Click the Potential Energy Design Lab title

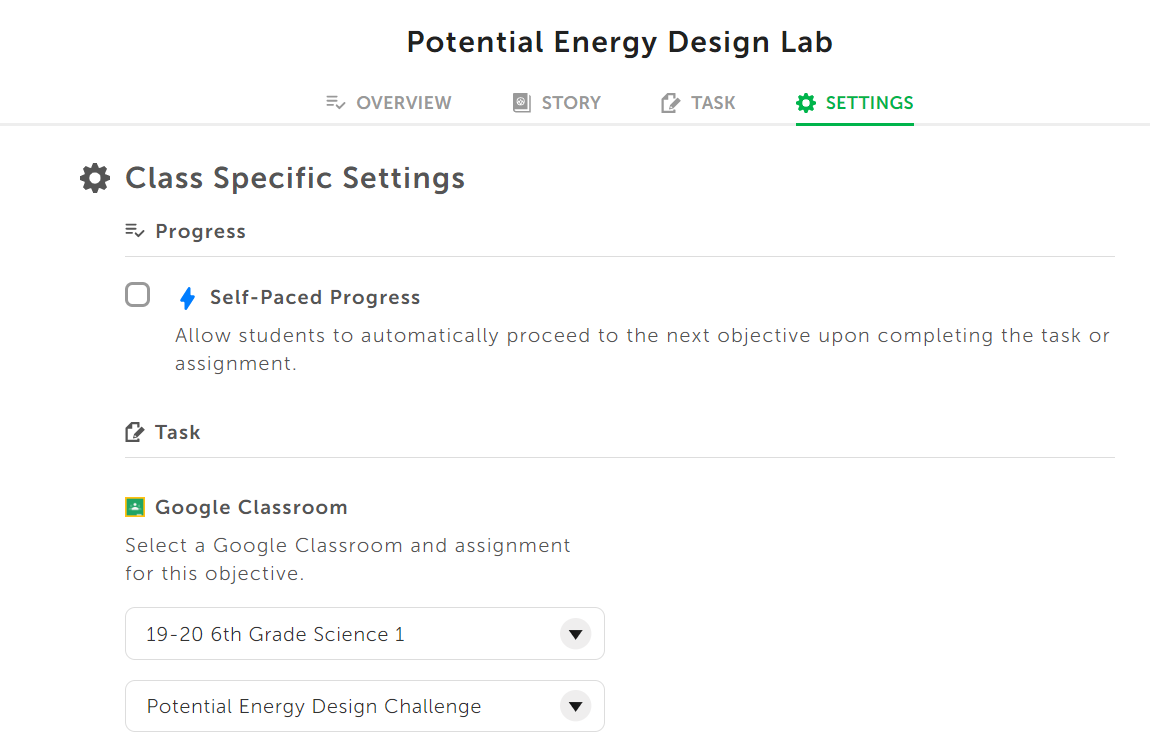(x=620, y=43)
